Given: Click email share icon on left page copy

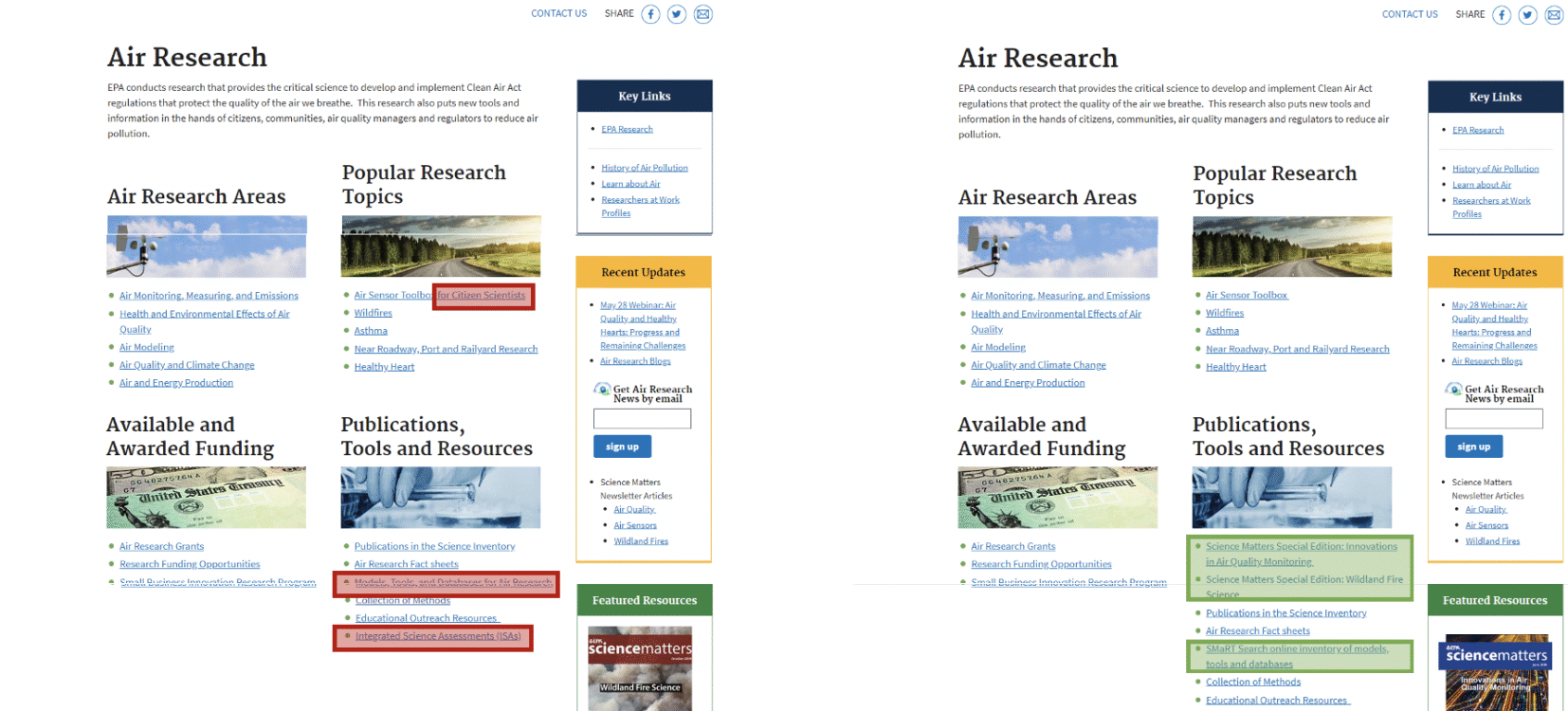Looking at the screenshot, I should (702, 14).
